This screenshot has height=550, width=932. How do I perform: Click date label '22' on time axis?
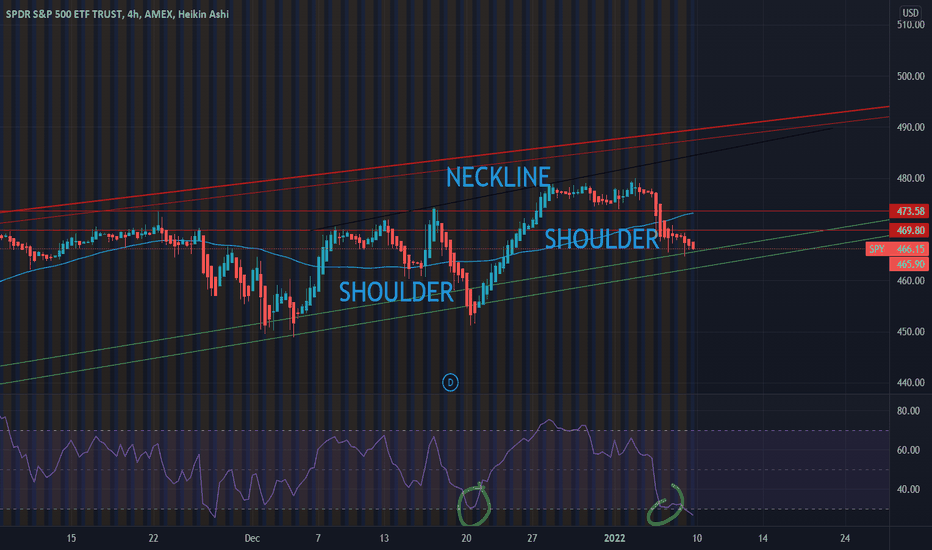coord(153,538)
